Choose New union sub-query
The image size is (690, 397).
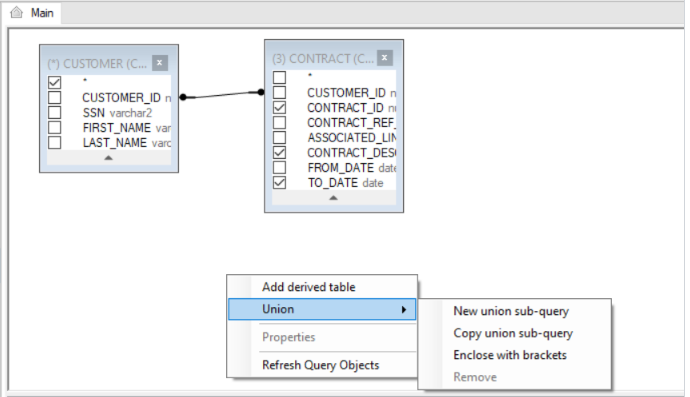pos(511,311)
